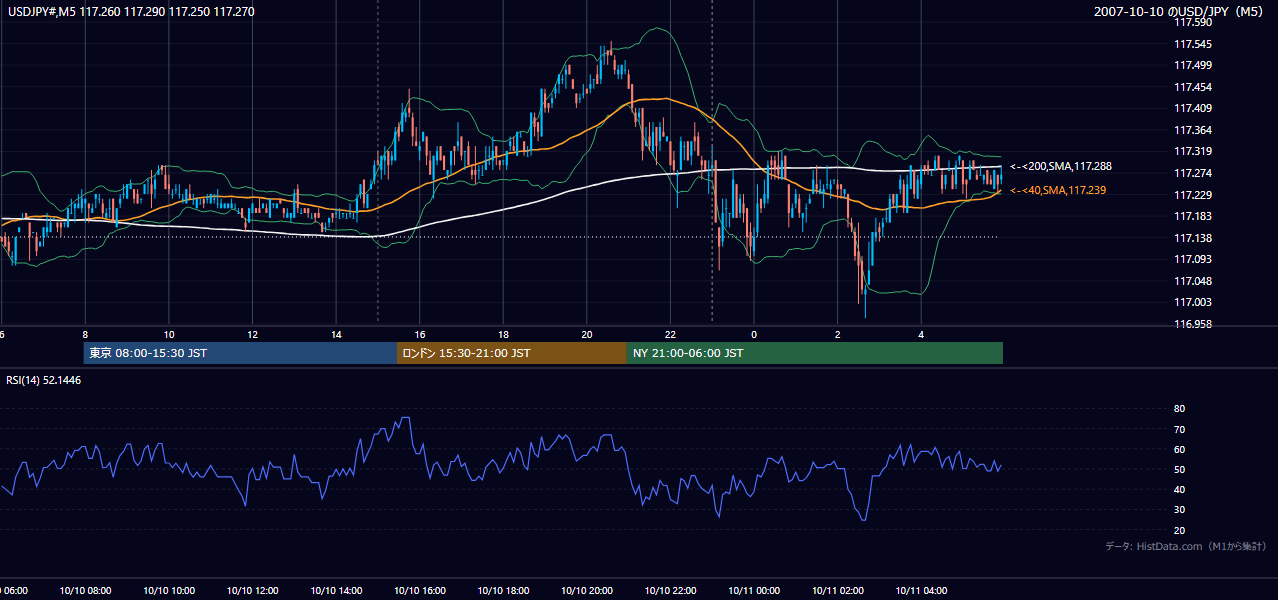Click the 10/11 00:00 date axis label
Viewport: 1278px width, 600px height.
coord(754,591)
